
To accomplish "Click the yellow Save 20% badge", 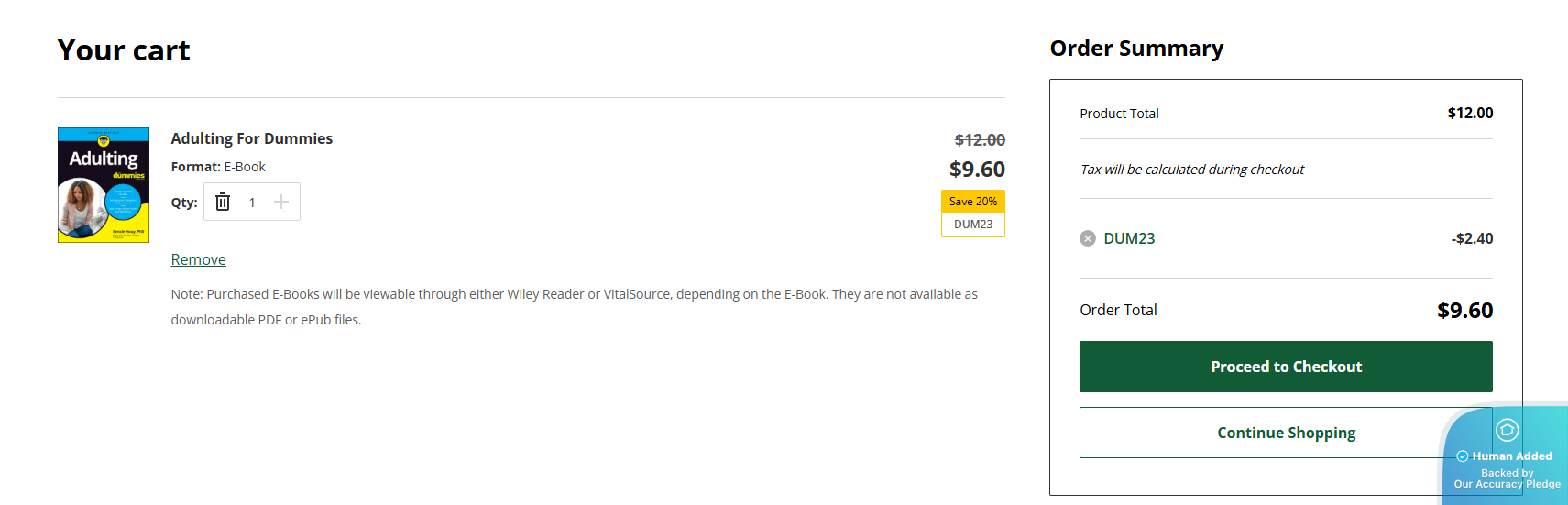I will pyautogui.click(x=972, y=202).
